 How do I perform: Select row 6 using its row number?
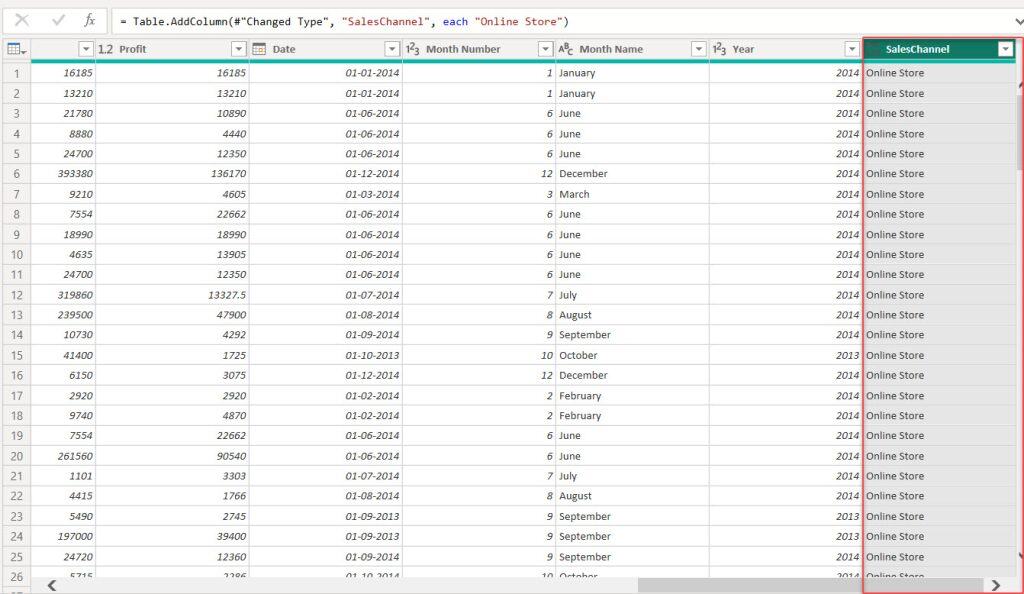point(16,174)
